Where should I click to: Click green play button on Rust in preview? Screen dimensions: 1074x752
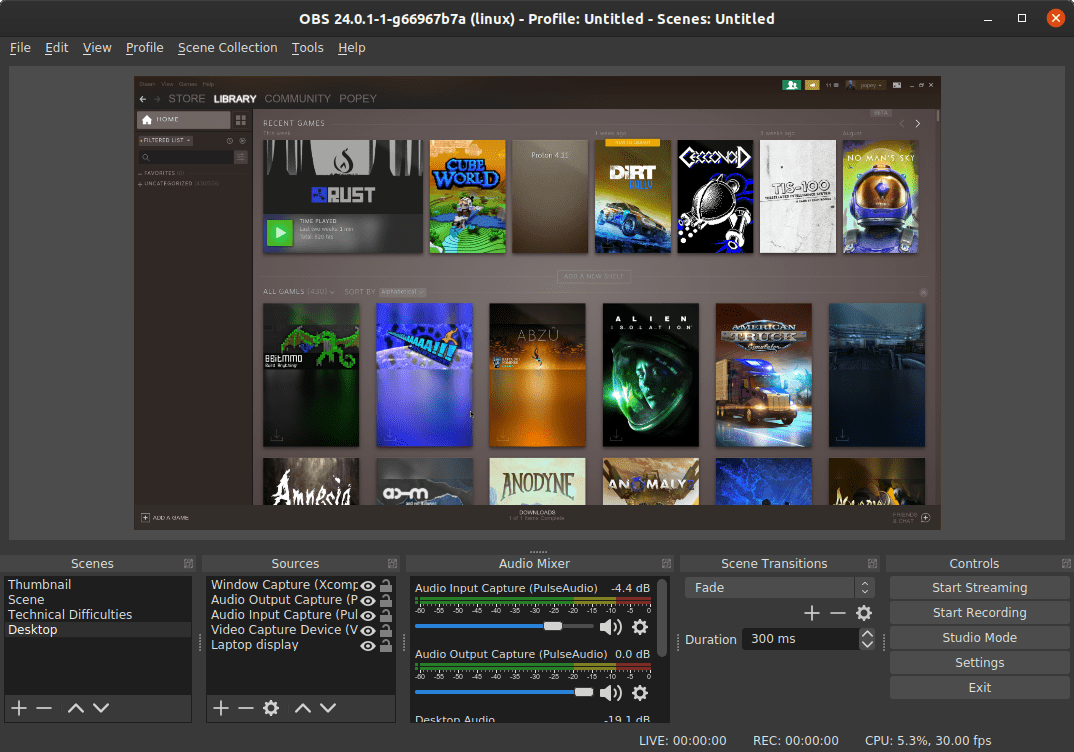pos(279,233)
